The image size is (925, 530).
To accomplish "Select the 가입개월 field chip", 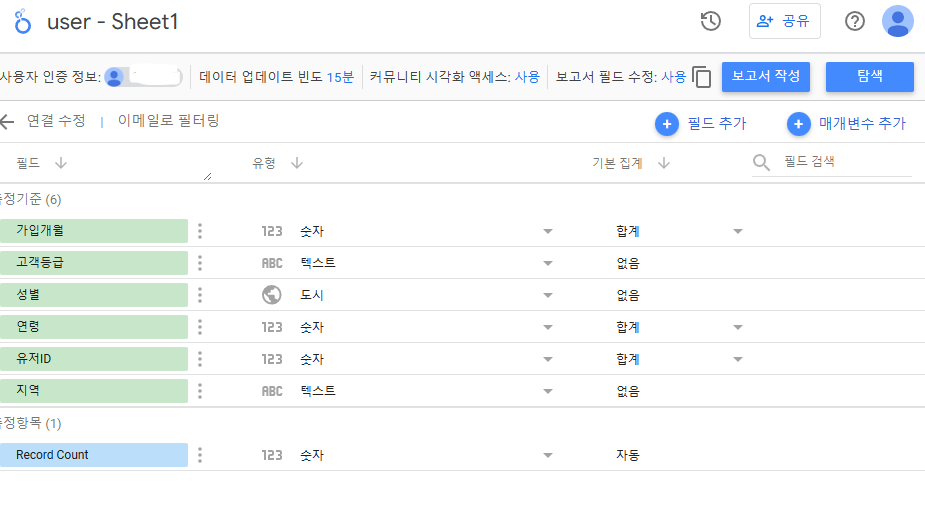I will pyautogui.click(x=94, y=231).
